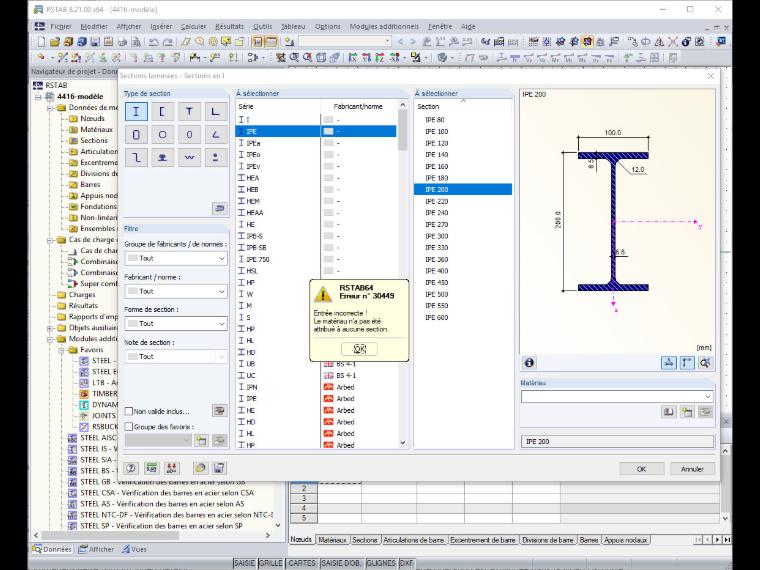
Task: Close the Sections laminées dialog
Action: pos(711,76)
